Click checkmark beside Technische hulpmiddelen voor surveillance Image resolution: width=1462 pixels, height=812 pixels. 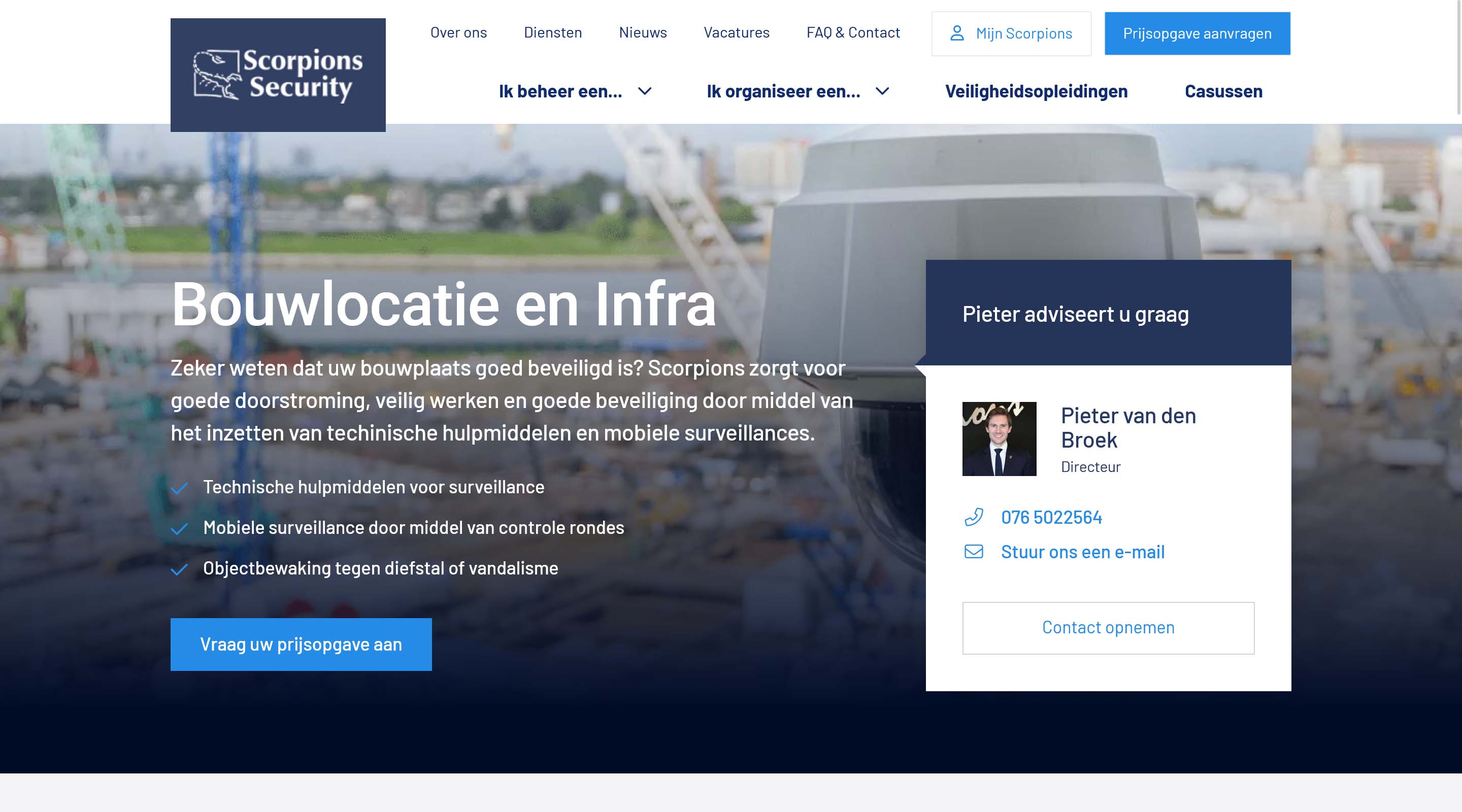179,488
